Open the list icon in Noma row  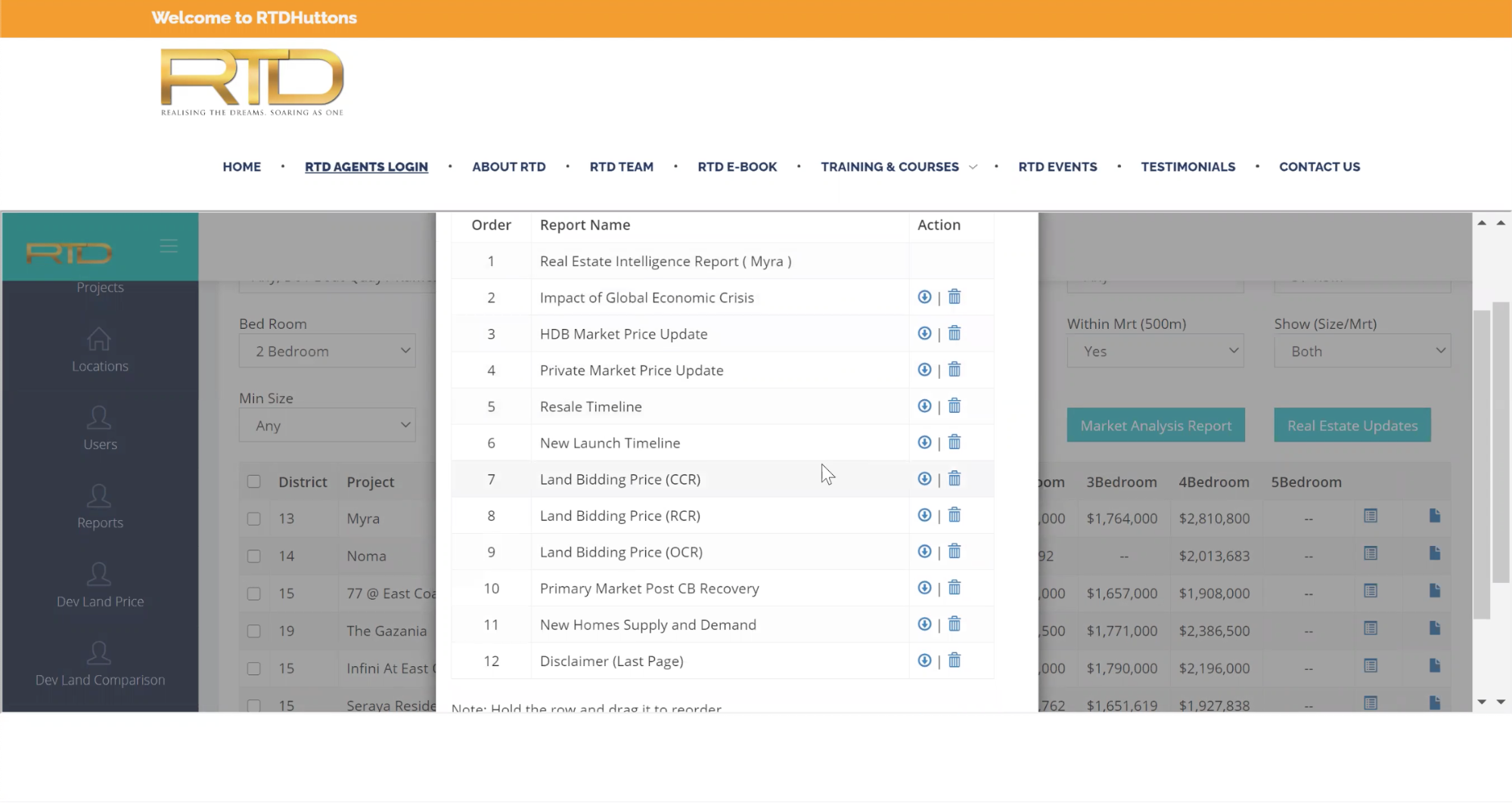[1371, 553]
